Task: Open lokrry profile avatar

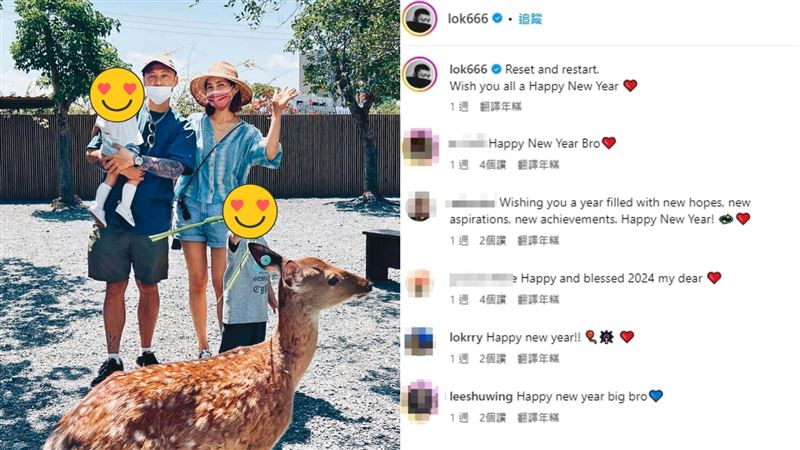Action: pos(419,341)
